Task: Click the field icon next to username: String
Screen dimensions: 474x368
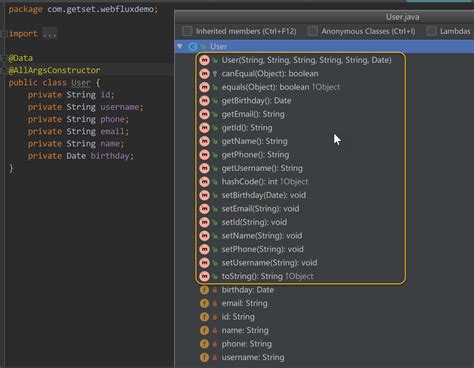Action: [x=204, y=357]
